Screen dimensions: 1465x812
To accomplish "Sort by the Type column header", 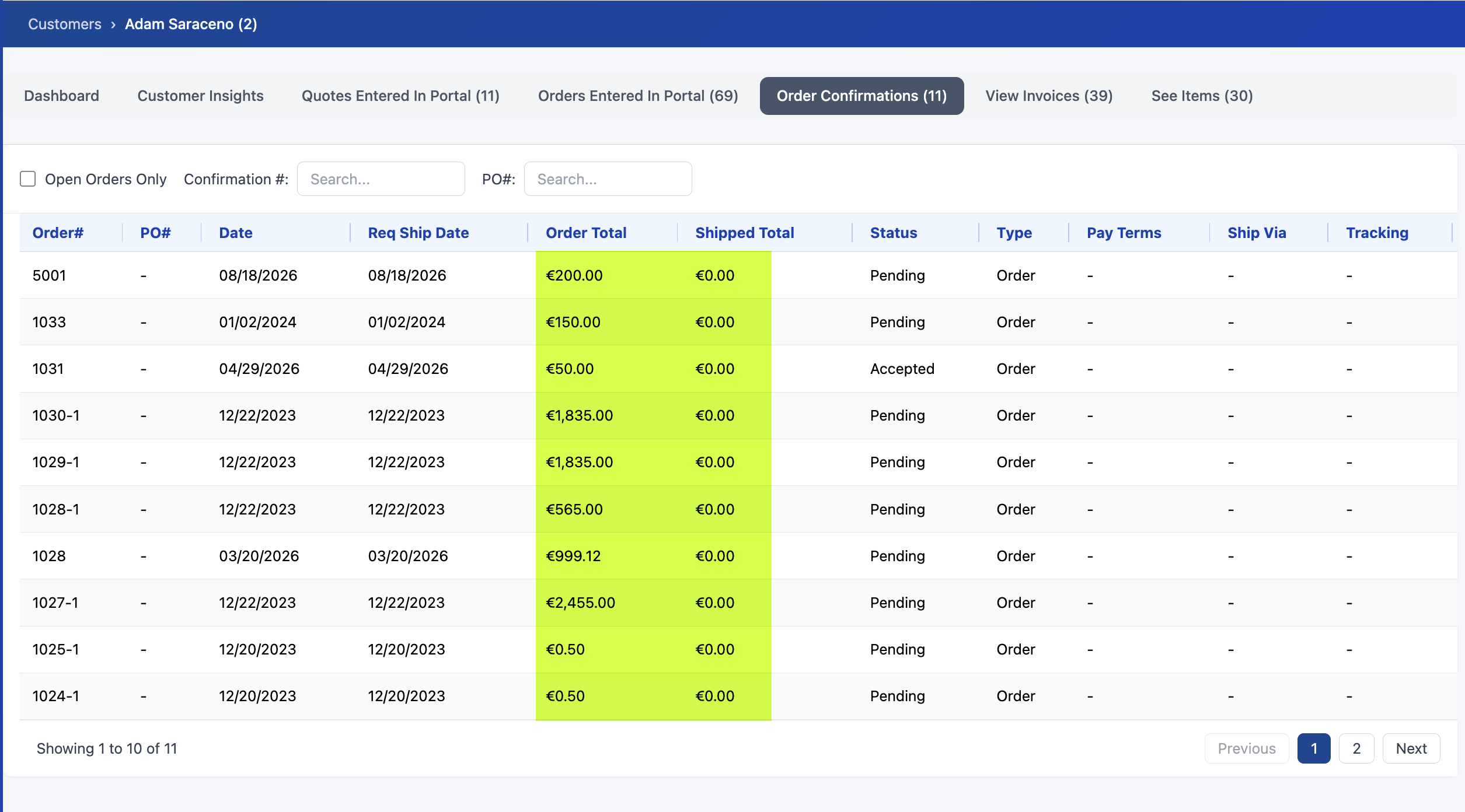I will tap(1014, 233).
